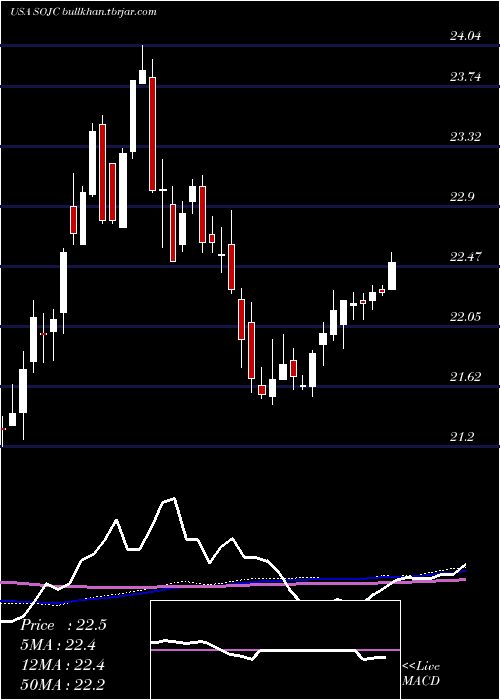Click the 23.32 price axis label

point(465,137)
